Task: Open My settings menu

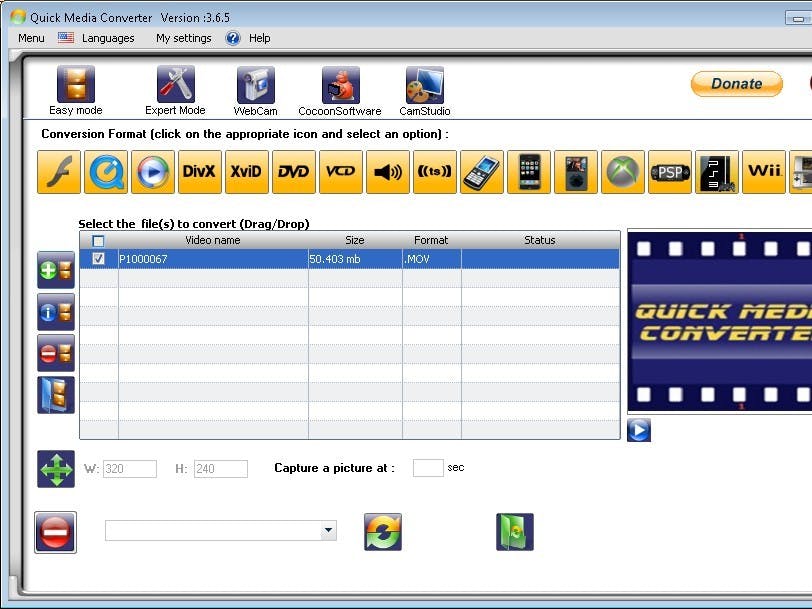Action: 184,38
